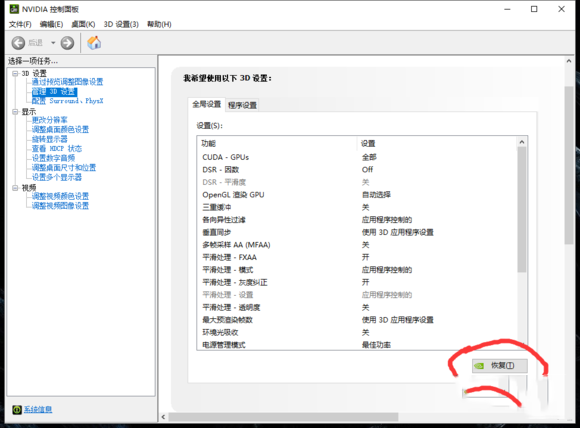
Task: Click the system information icon
Action: coord(17,410)
